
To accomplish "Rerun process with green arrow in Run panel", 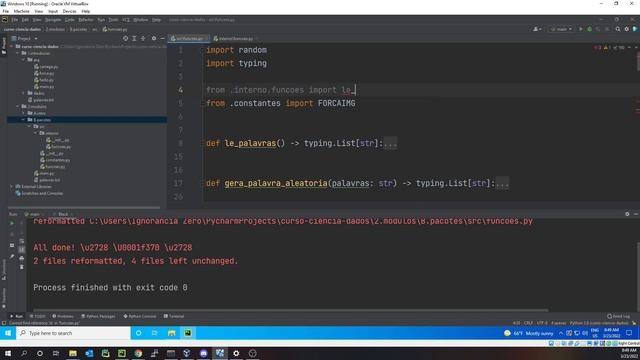I will (12, 224).
